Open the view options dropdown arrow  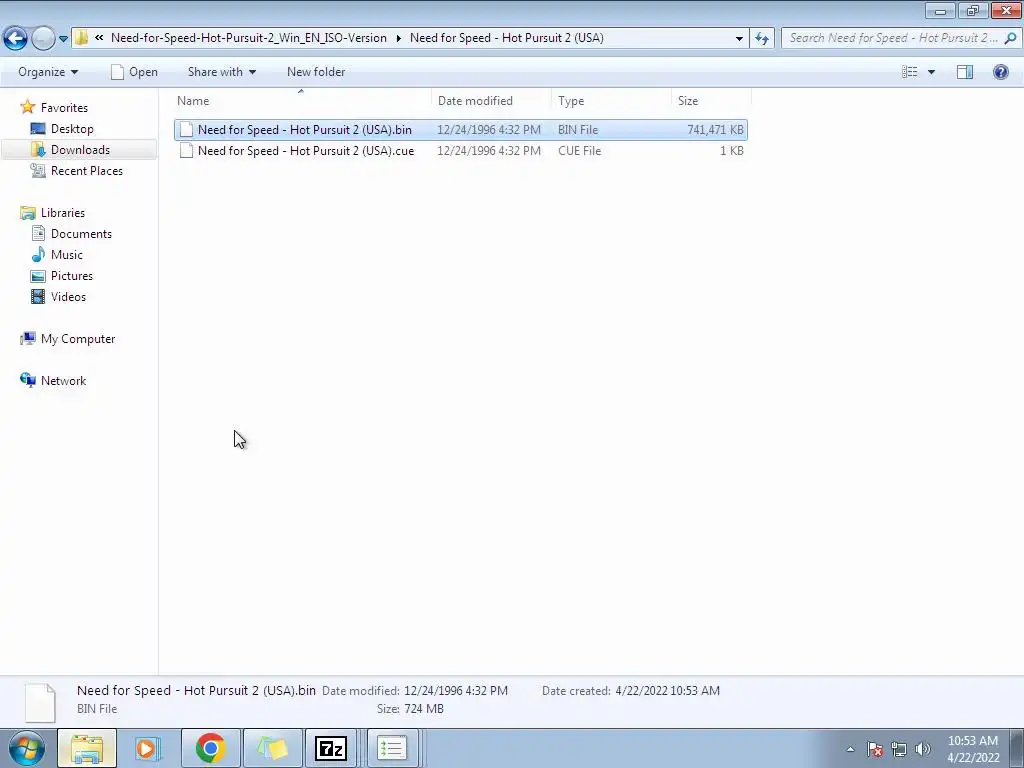pos(931,72)
